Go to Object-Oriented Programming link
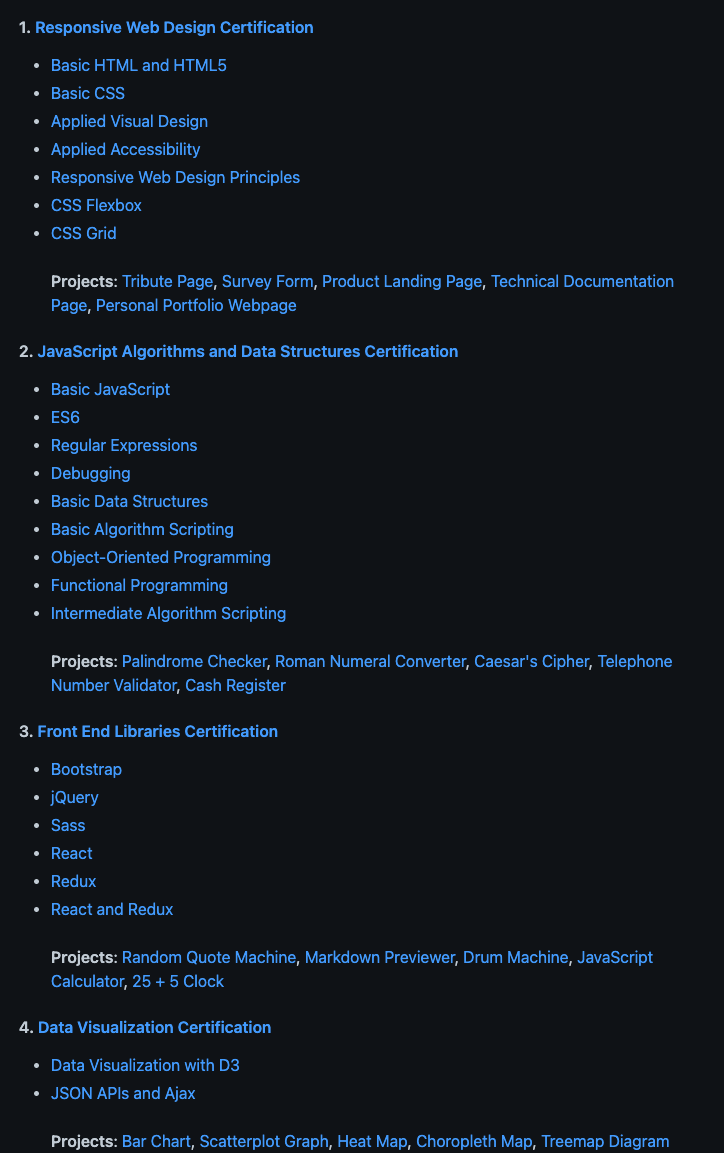The width and height of the screenshot is (724, 1153). click(x=161, y=557)
